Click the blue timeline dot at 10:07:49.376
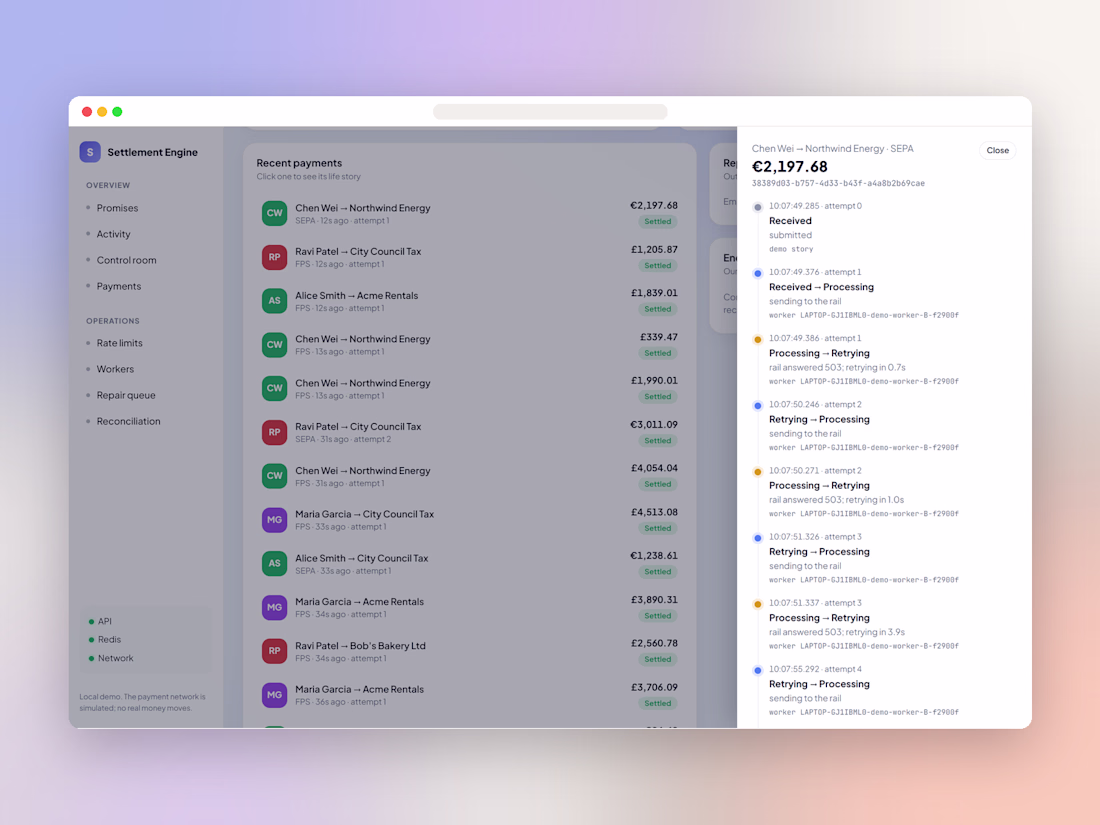The image size is (1100, 825). (758, 274)
